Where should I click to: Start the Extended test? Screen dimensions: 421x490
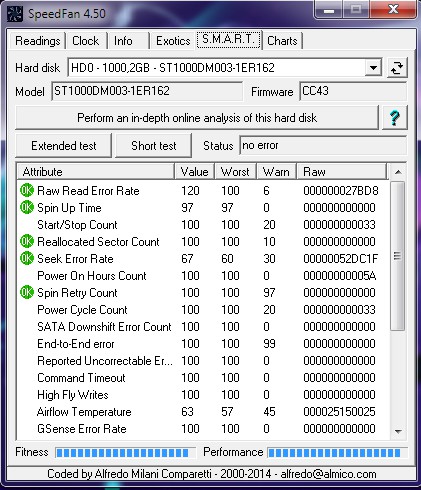coord(63,146)
